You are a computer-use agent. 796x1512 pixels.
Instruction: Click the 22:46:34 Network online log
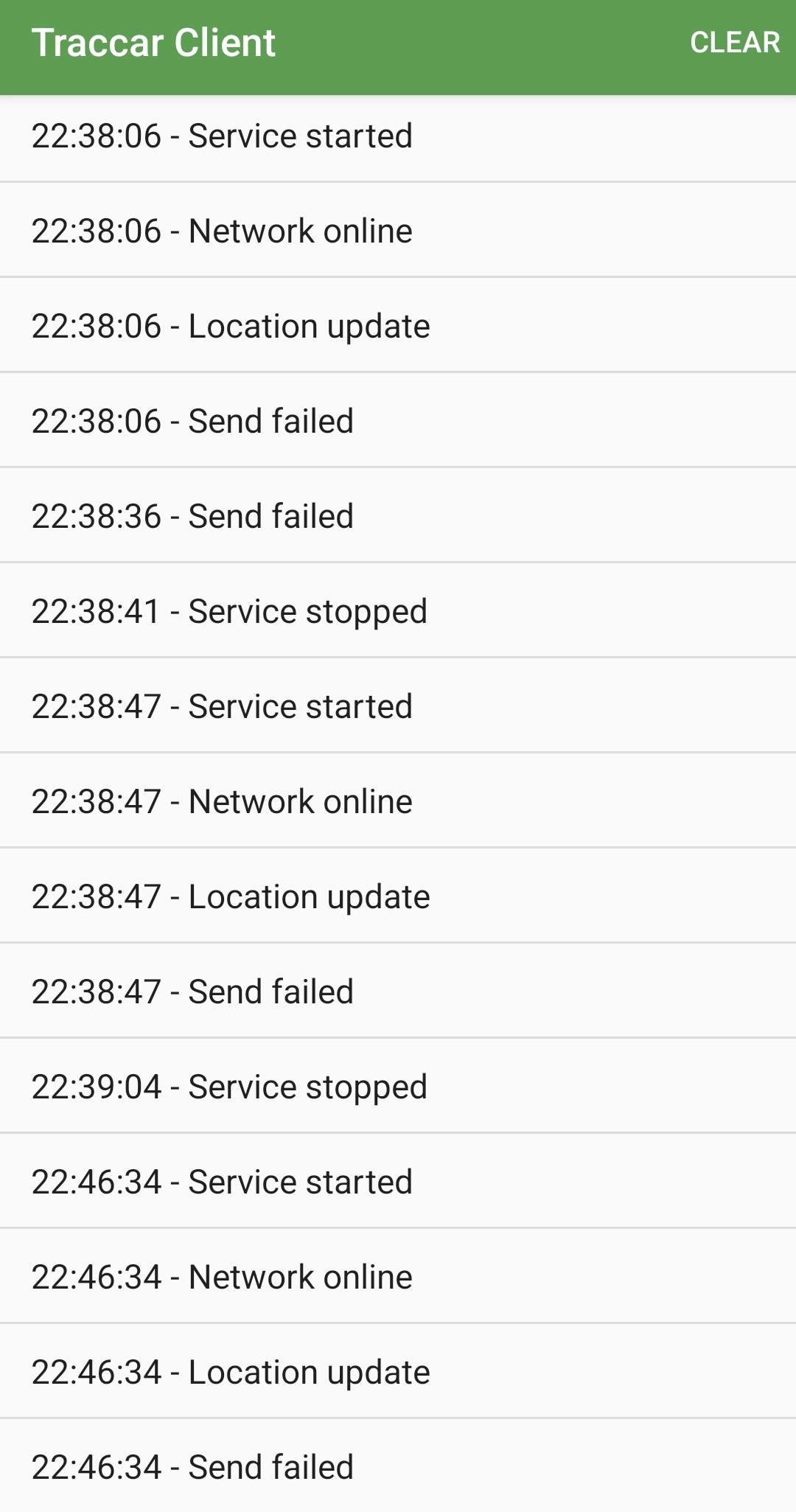click(x=221, y=1276)
